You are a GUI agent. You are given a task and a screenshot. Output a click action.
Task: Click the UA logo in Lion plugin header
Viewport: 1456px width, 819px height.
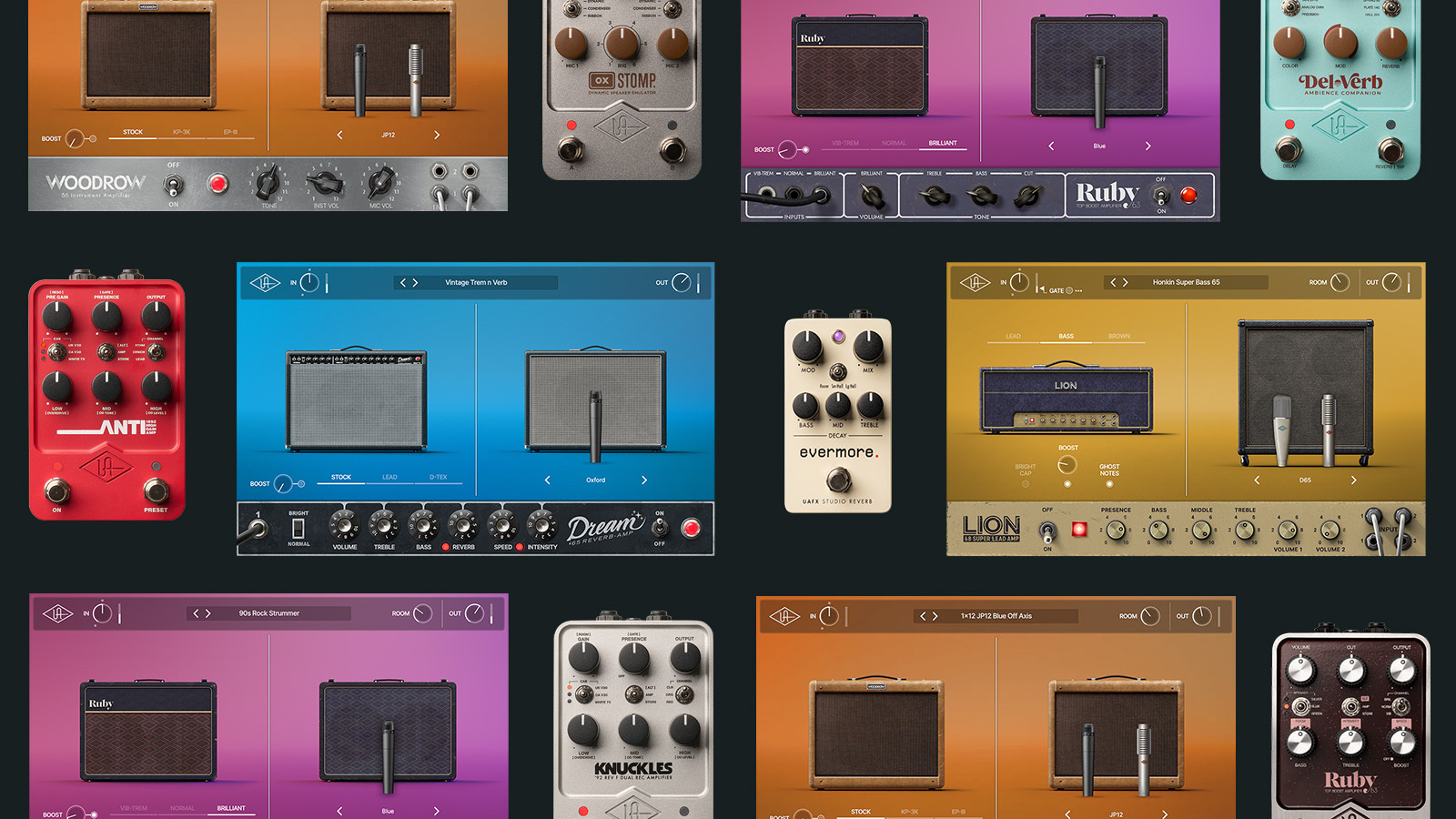click(x=974, y=283)
